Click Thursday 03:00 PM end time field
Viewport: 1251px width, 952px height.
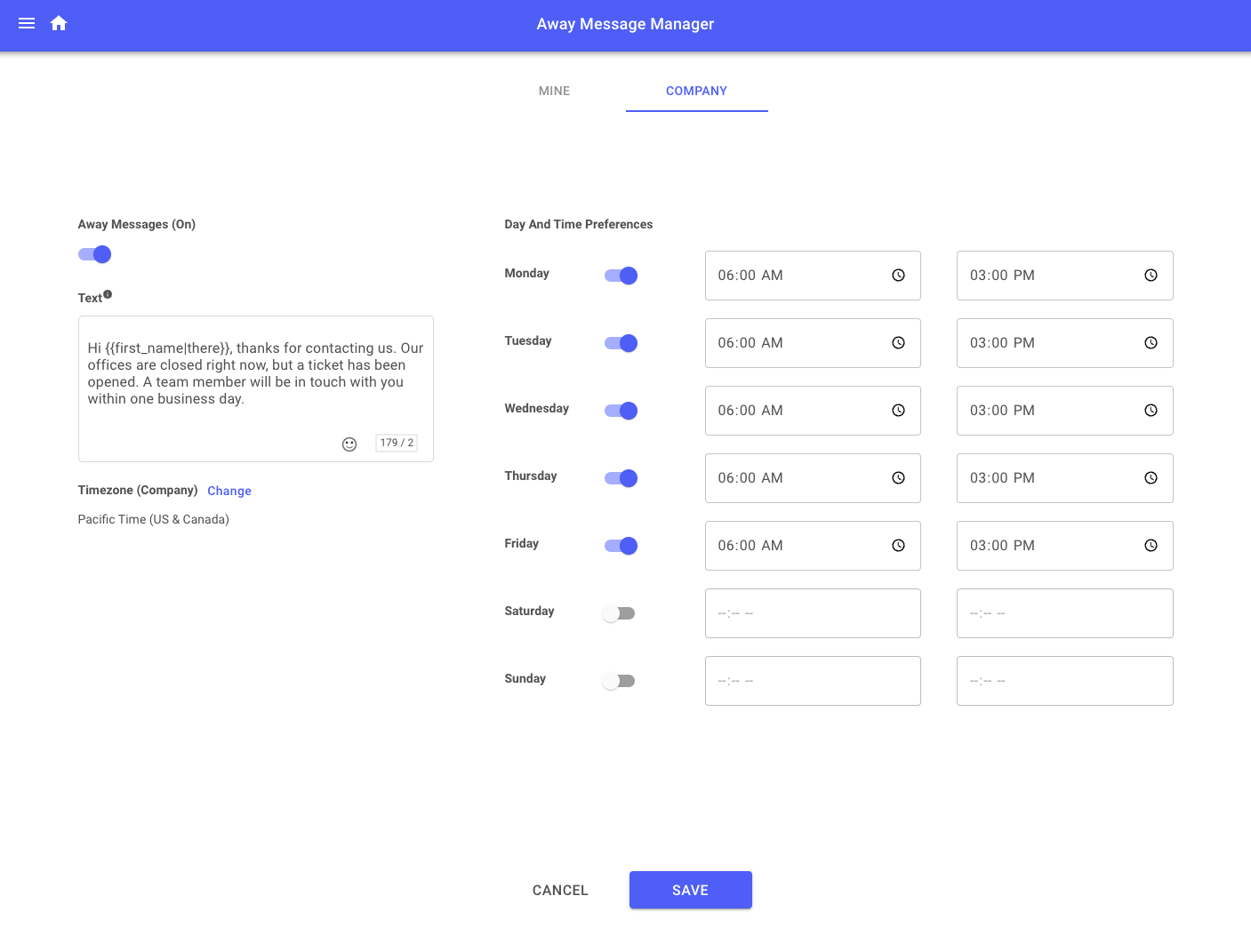coord(1065,478)
